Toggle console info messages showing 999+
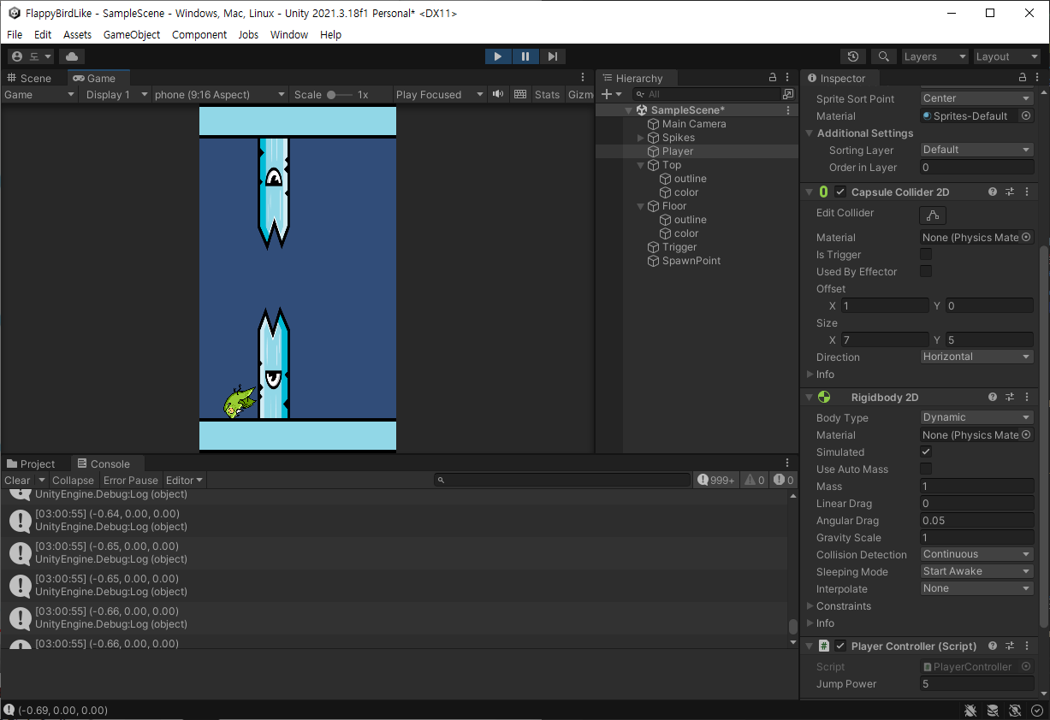1050x720 pixels. click(716, 480)
